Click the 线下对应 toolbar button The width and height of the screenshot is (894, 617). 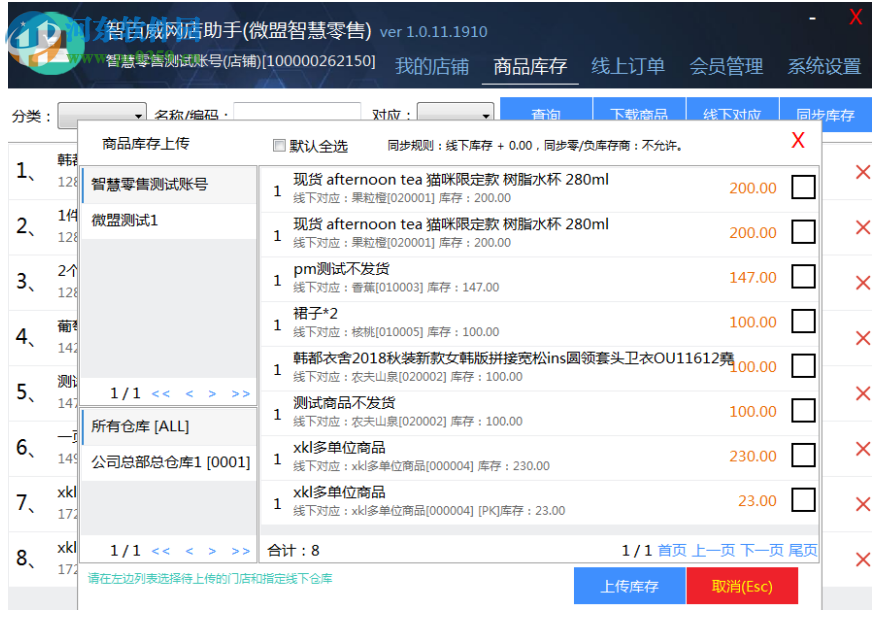tap(735, 114)
